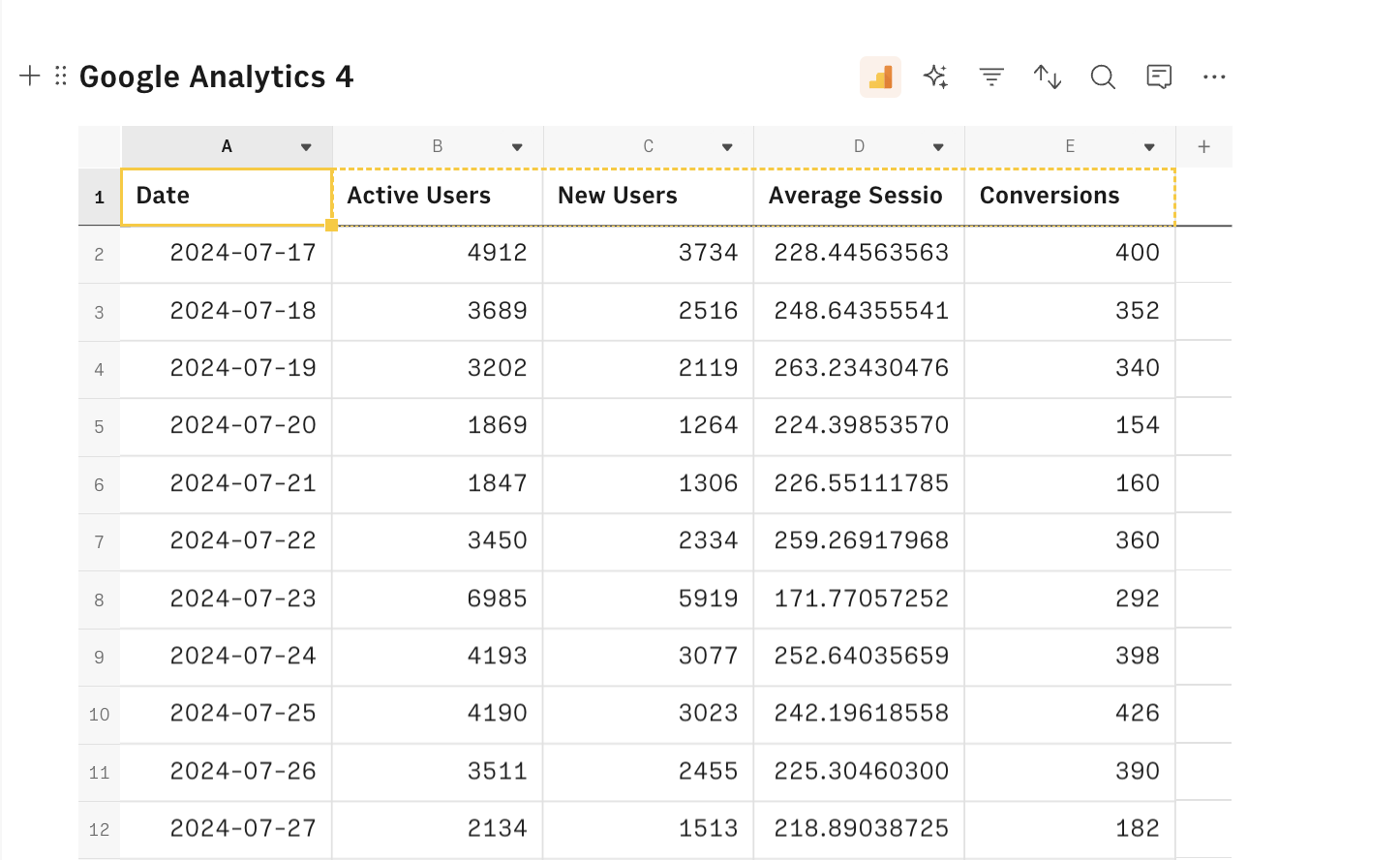Select the Date header cell
The image size is (1400, 860).
click(x=227, y=197)
